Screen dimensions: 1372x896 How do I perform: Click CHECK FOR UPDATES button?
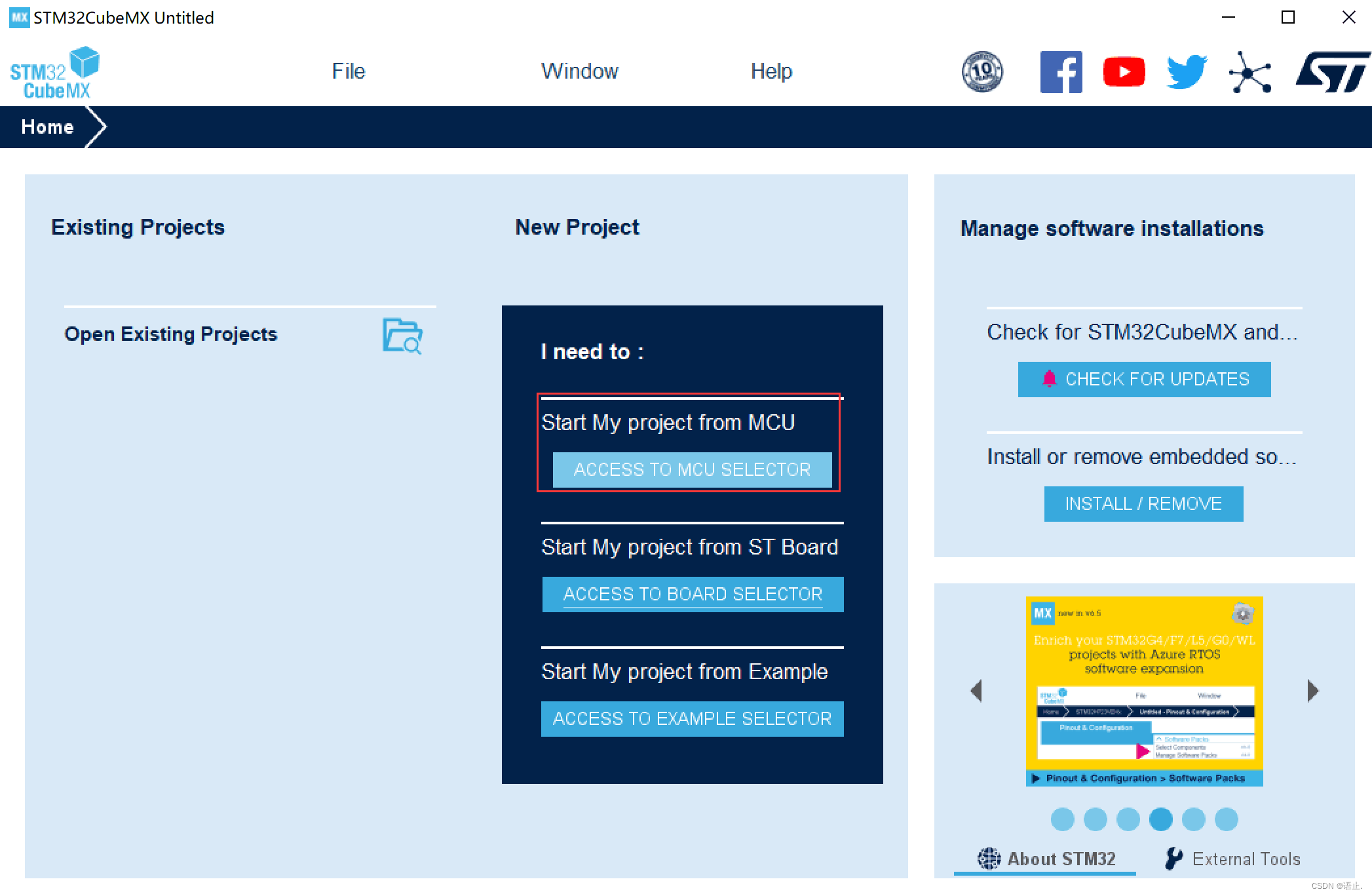[x=1144, y=380]
